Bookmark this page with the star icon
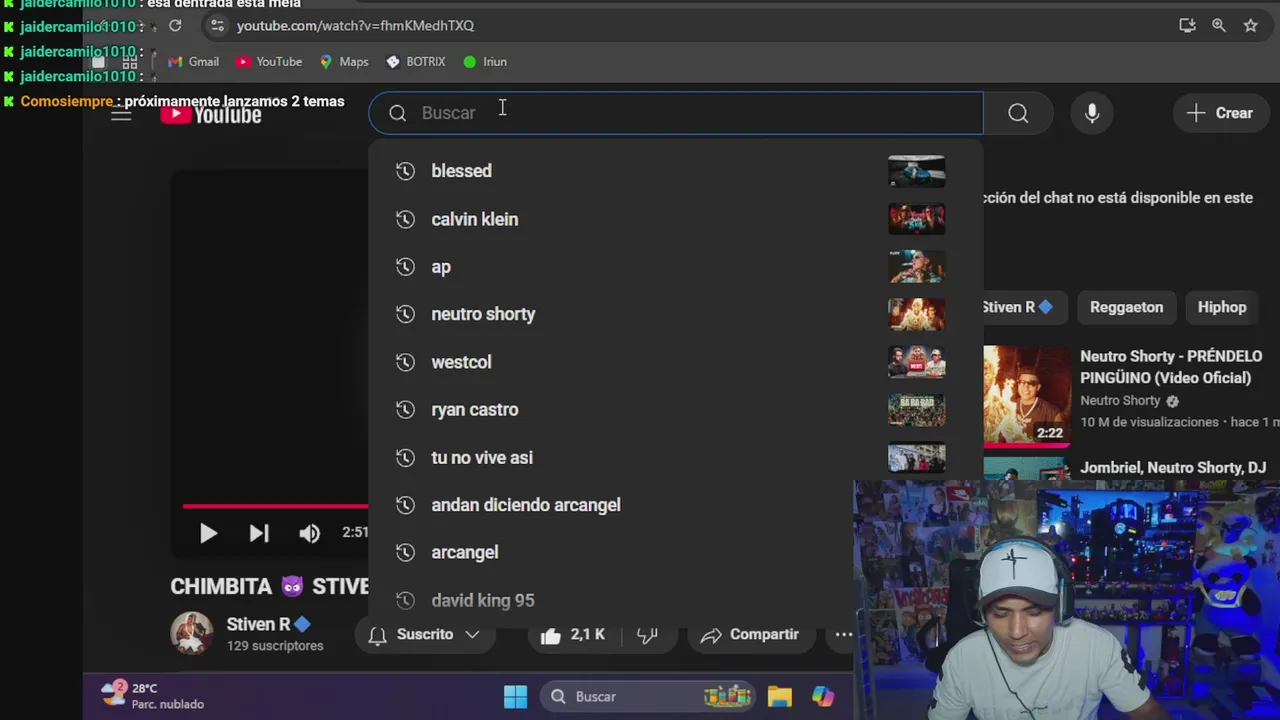This screenshot has height=720, width=1280. click(x=1250, y=26)
